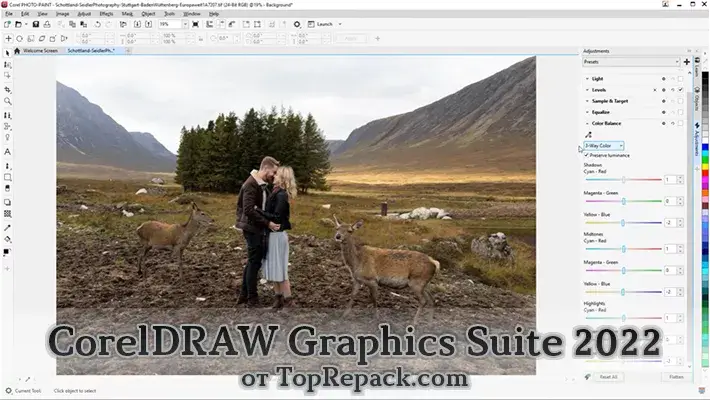
Task: Click the zoom level input field
Action: click(170, 24)
